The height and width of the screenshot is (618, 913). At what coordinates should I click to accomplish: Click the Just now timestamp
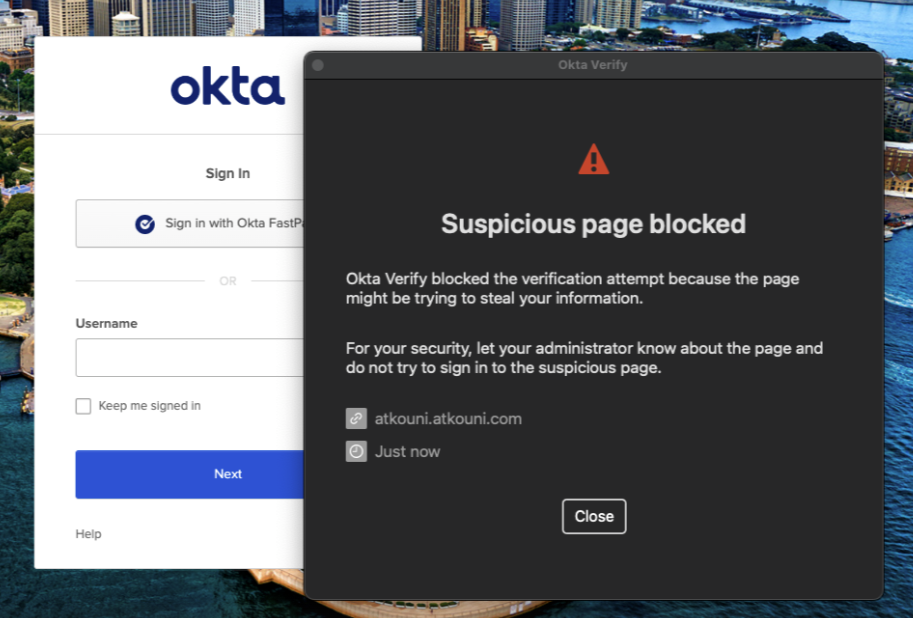tap(405, 451)
